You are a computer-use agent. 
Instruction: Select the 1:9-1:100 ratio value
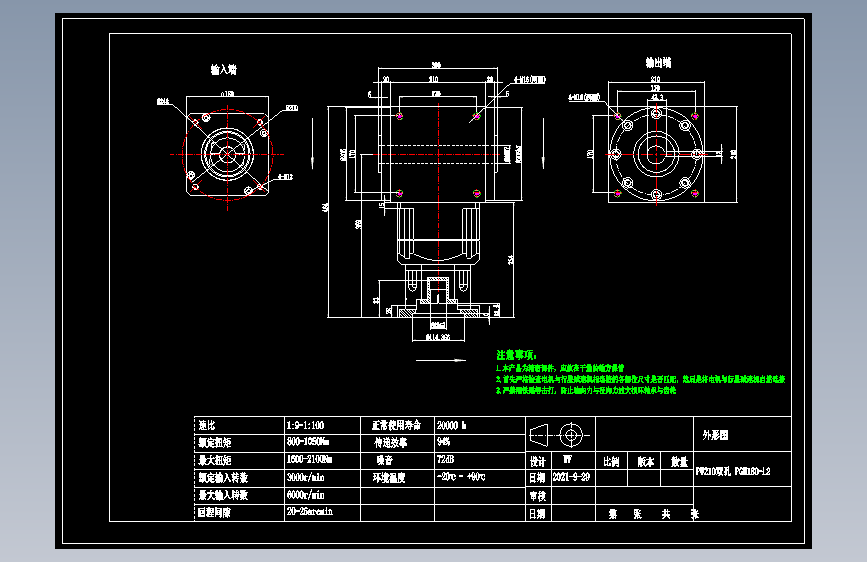[x=305, y=425]
